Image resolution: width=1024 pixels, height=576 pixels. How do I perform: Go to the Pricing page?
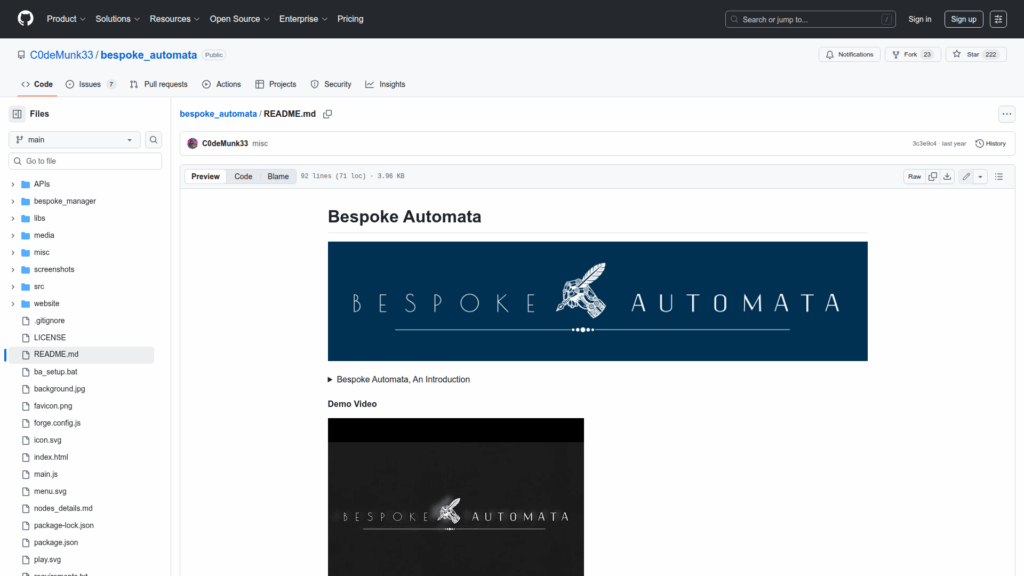[350, 19]
